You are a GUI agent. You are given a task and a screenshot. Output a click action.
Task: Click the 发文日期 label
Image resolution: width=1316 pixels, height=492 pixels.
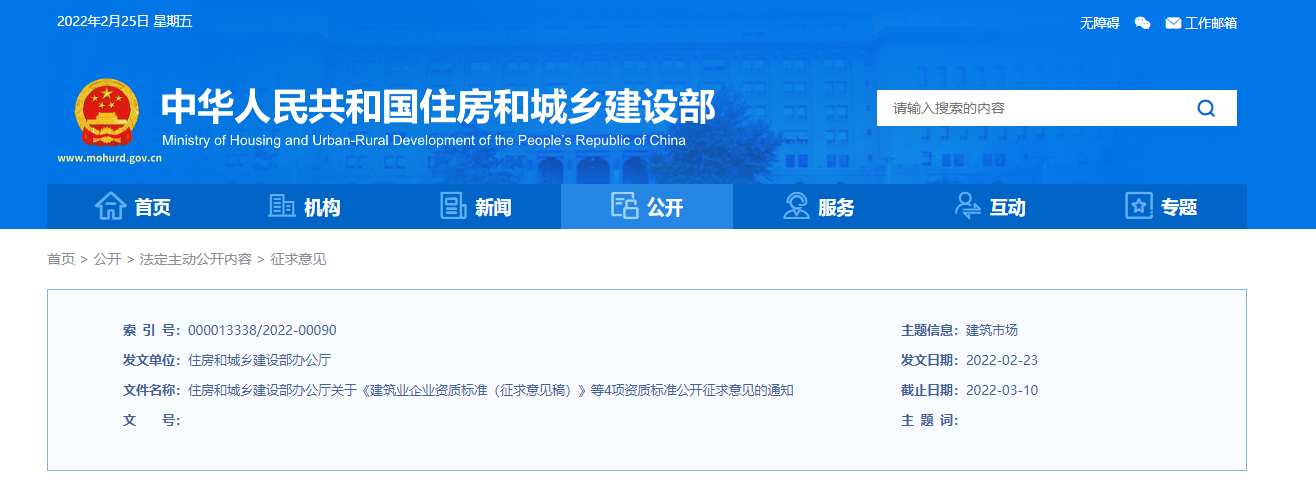tap(930, 360)
